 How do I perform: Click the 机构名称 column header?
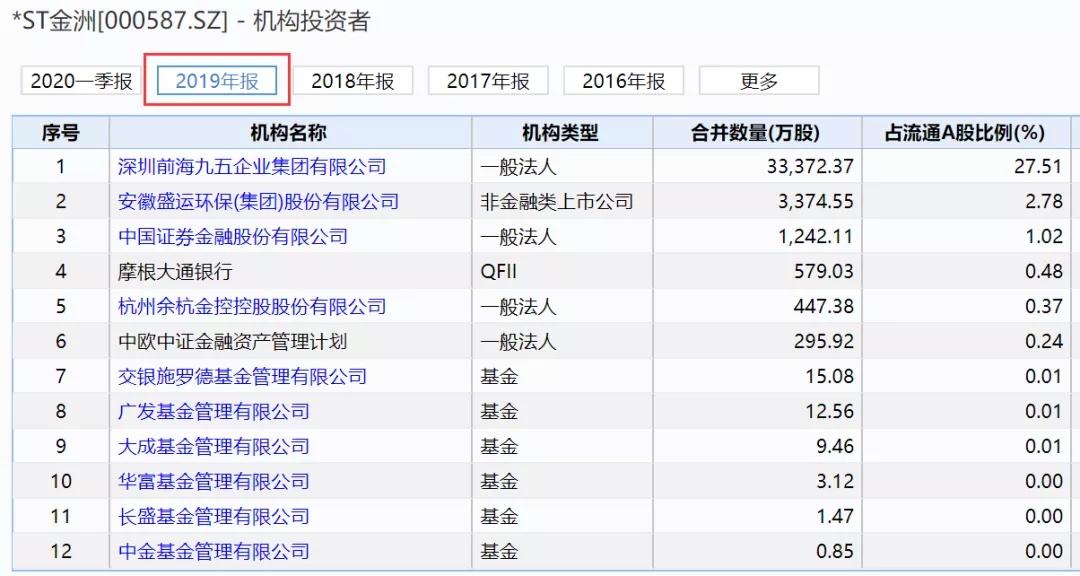(290, 132)
